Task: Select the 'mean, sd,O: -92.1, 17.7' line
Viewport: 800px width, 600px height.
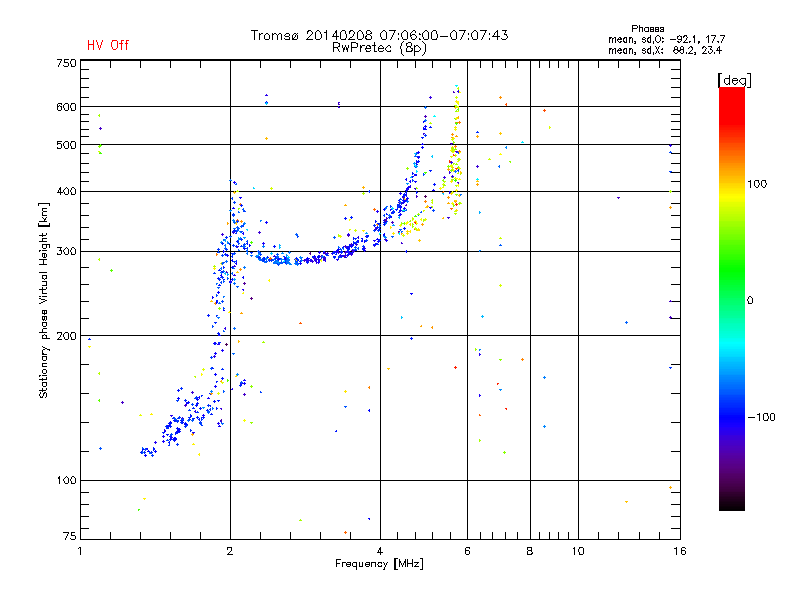Action: click(666, 39)
